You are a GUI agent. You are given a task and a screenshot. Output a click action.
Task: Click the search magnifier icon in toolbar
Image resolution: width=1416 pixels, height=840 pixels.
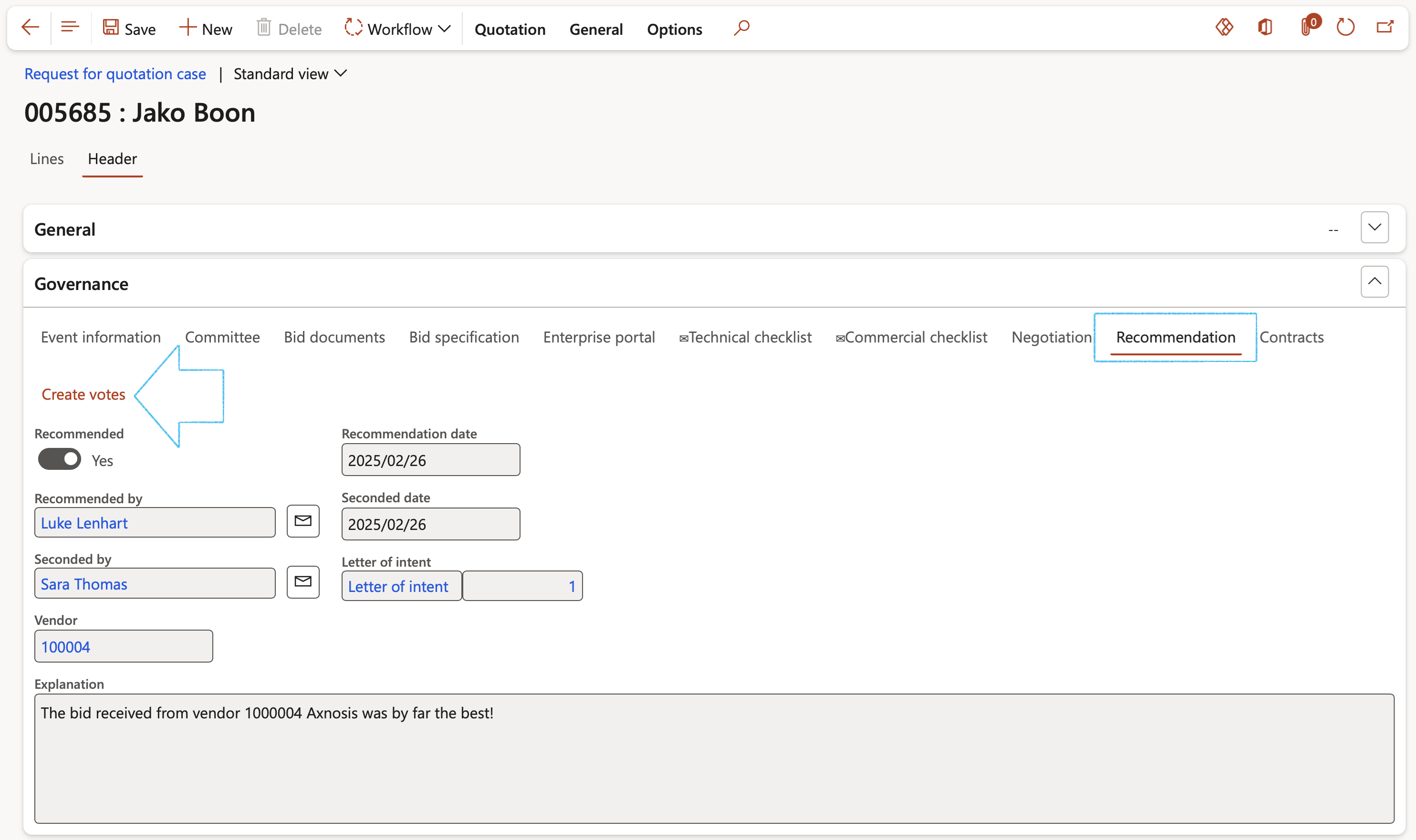[741, 28]
